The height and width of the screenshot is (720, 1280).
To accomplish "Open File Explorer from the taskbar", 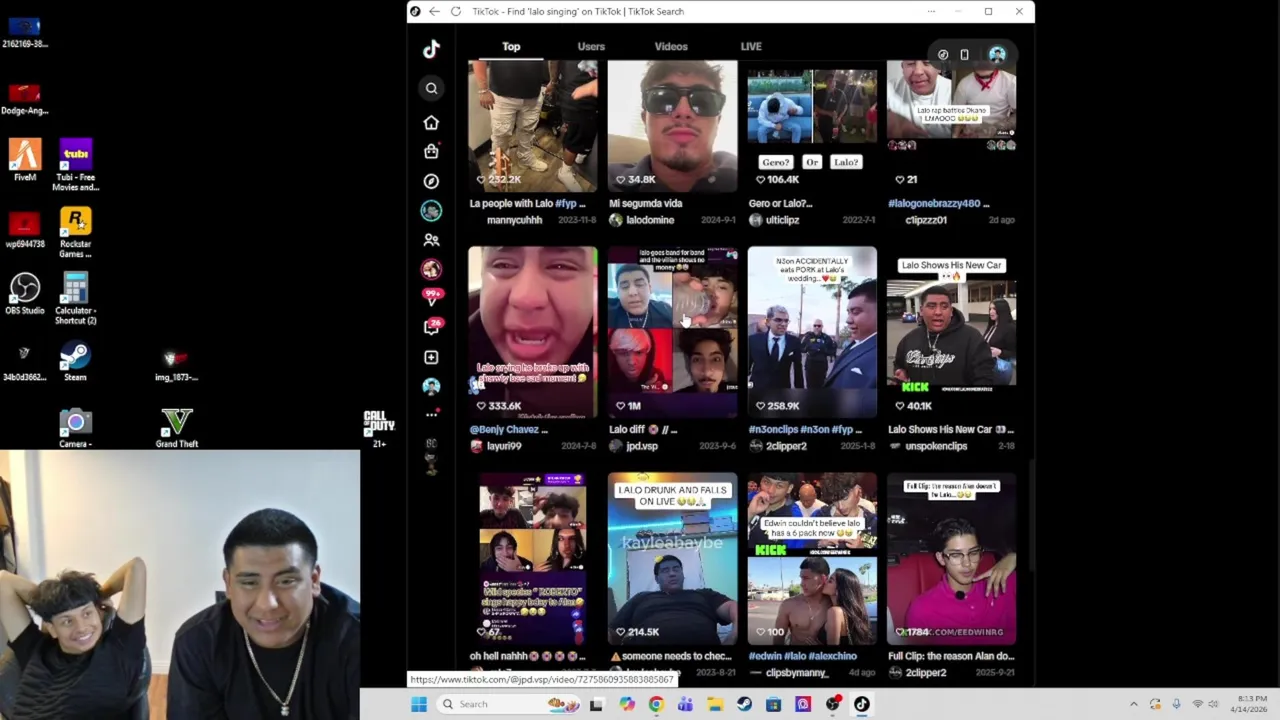I will [715, 704].
